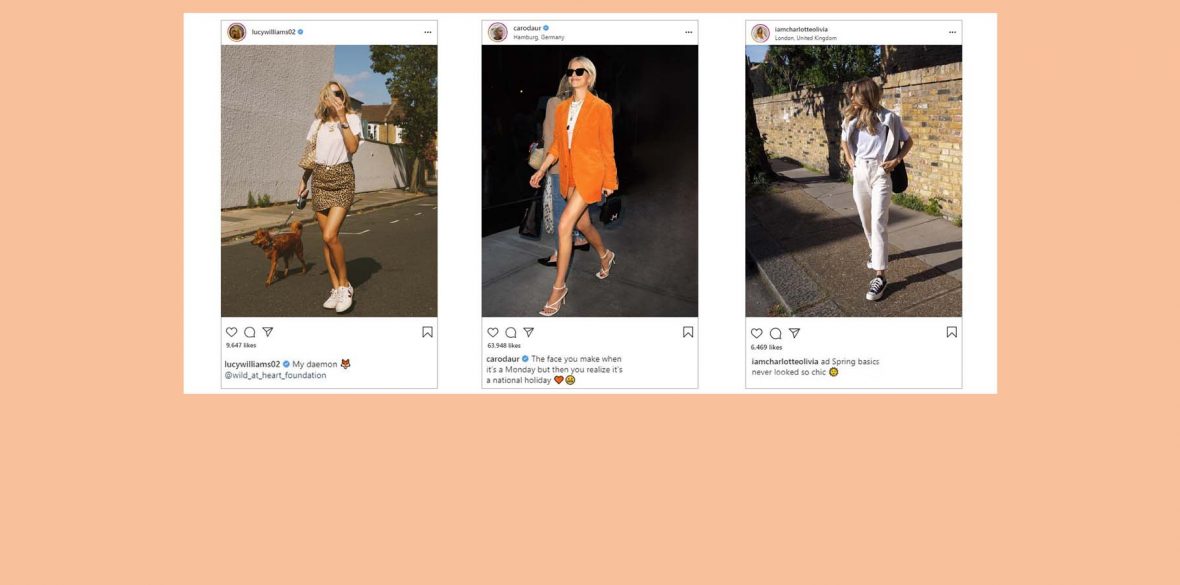Bookmark the lucywilliams02 post
Viewport: 1180px width, 585px height.
427,332
